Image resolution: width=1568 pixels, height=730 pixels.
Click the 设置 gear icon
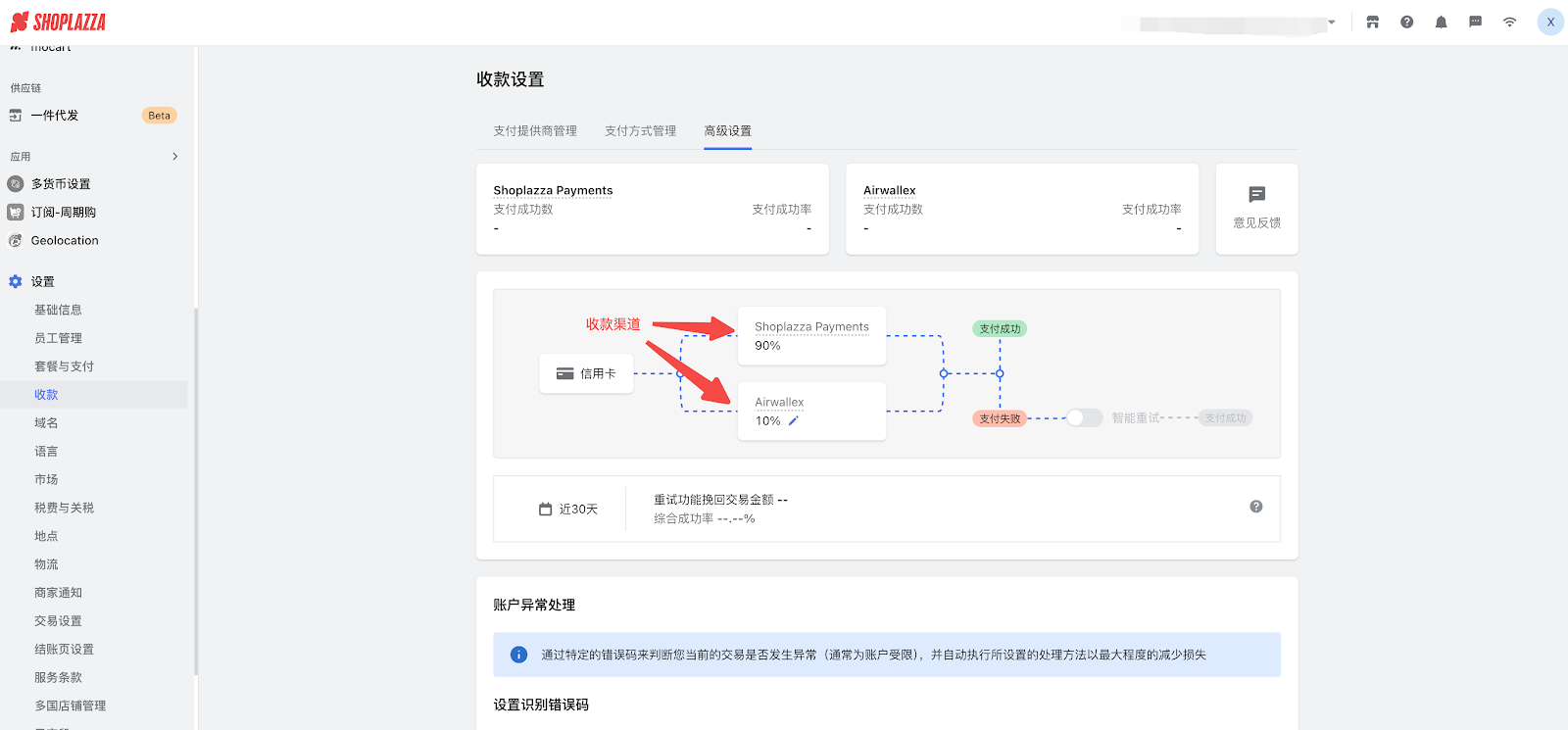[16, 282]
